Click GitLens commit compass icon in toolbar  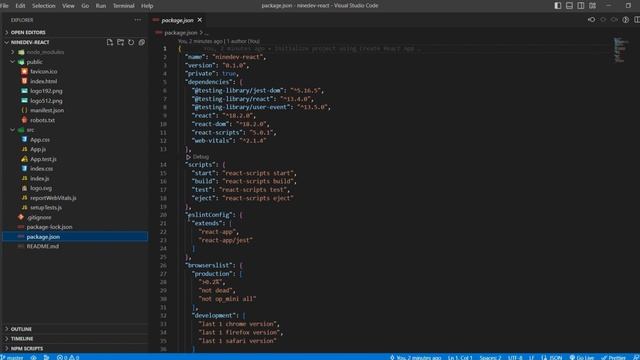pos(626,20)
